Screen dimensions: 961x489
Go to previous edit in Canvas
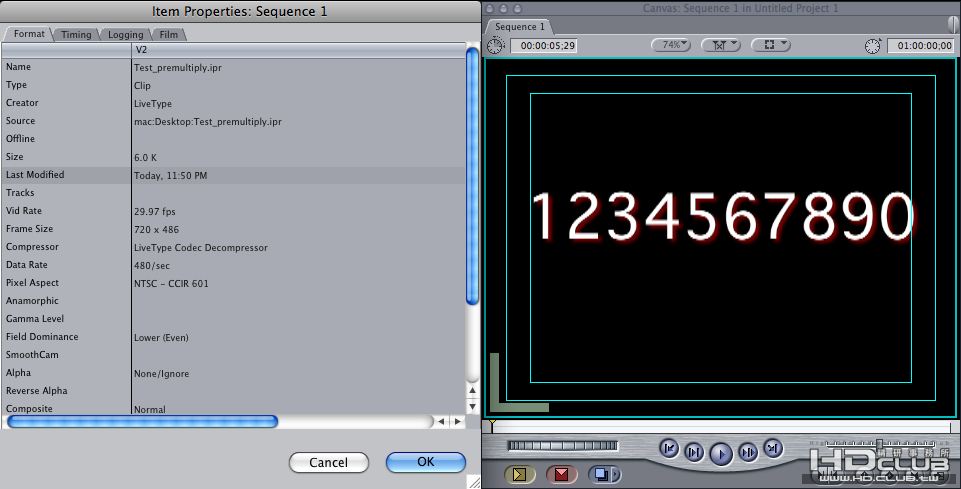[x=669, y=449]
